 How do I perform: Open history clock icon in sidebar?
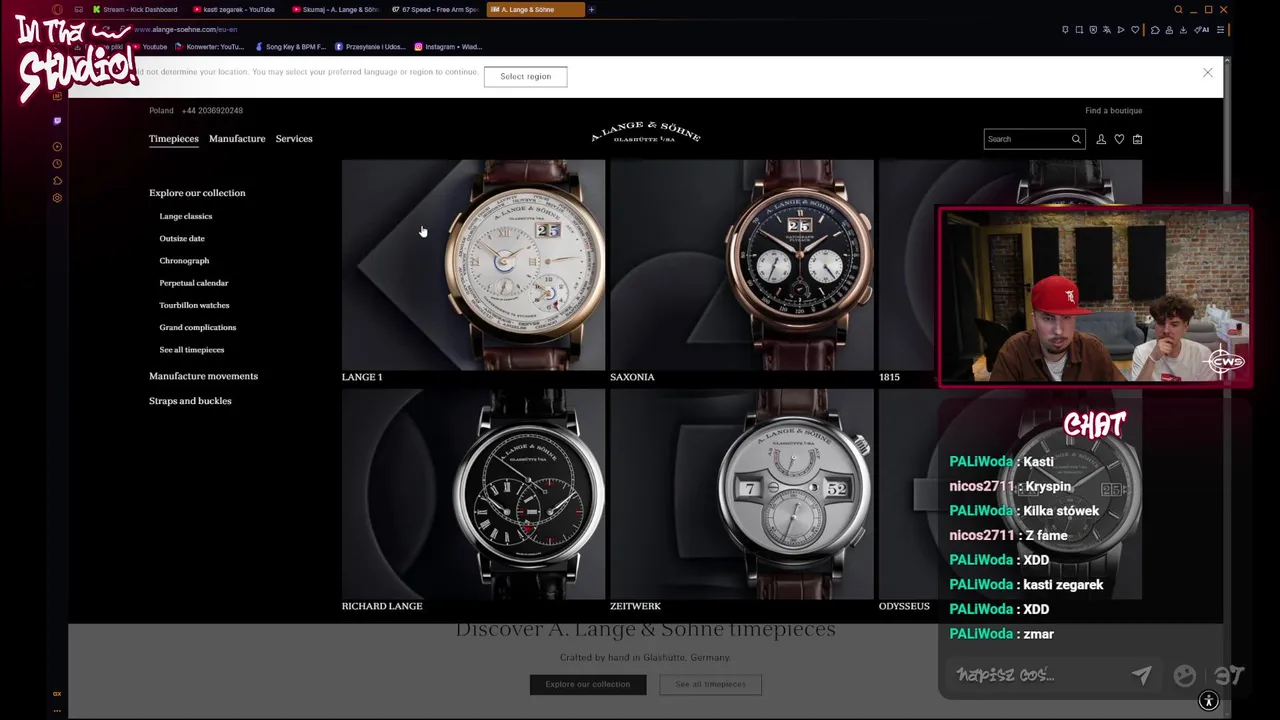pos(57,163)
